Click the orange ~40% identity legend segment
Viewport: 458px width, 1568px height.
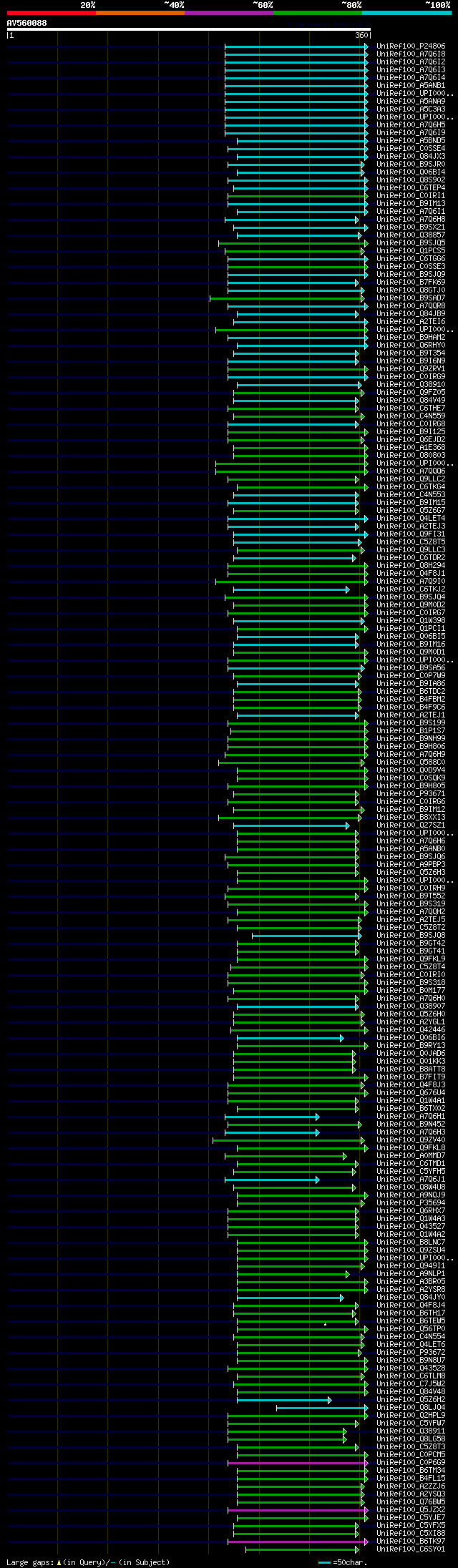[x=140, y=13]
